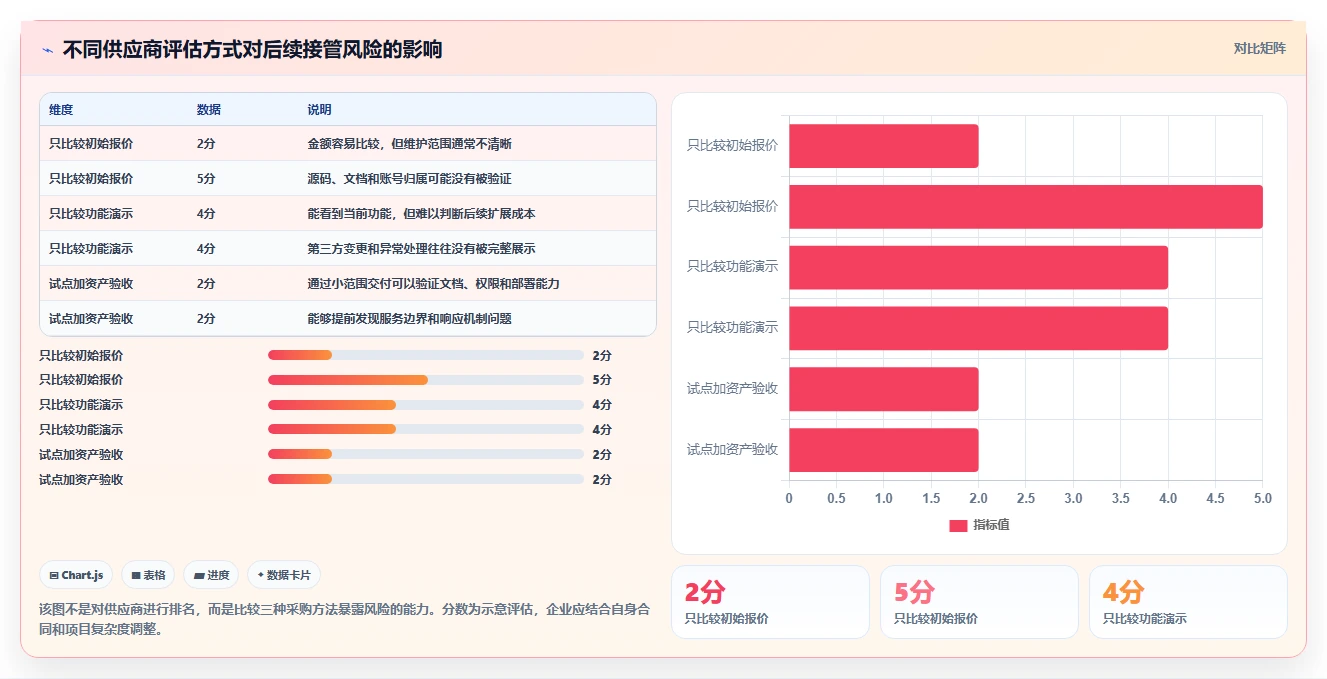Click the Chart.js tag
The image size is (1327, 679).
76,575
